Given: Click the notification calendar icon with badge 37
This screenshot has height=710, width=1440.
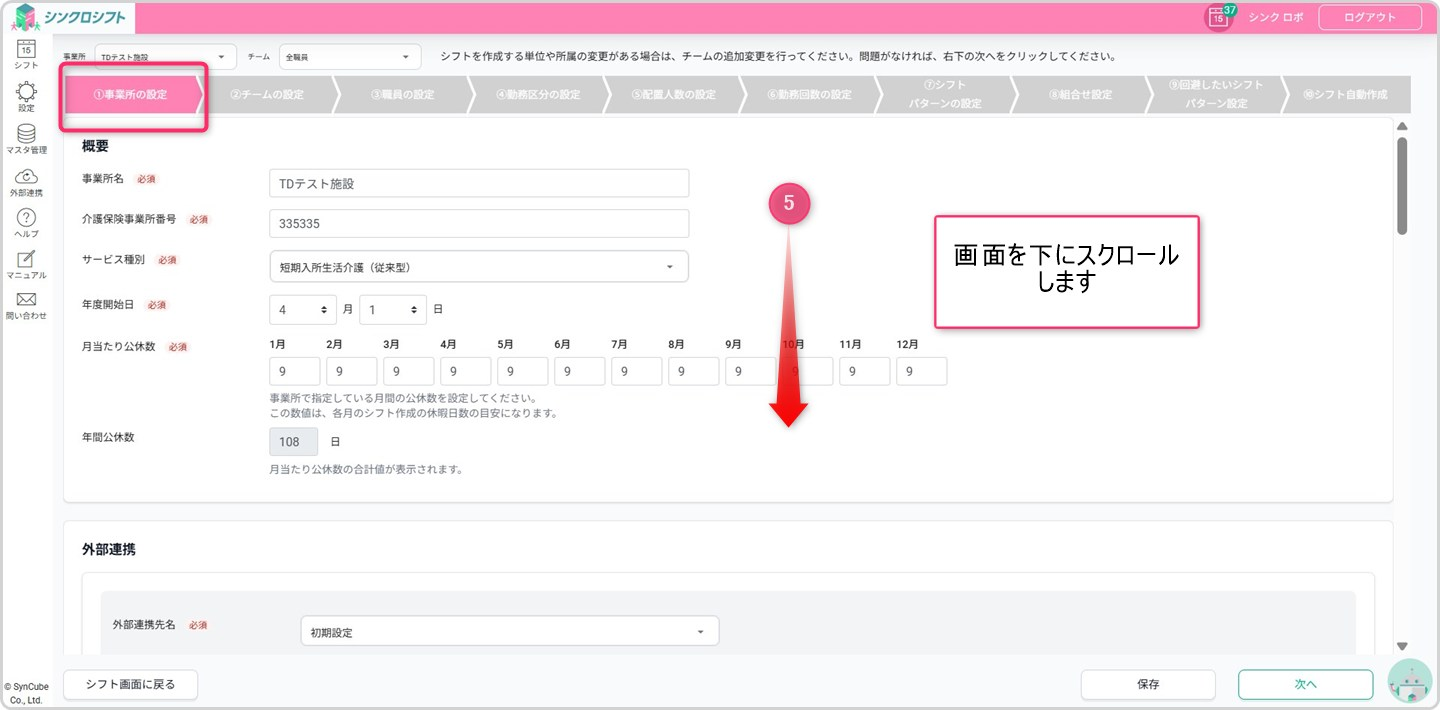Looking at the screenshot, I should coord(1218,17).
